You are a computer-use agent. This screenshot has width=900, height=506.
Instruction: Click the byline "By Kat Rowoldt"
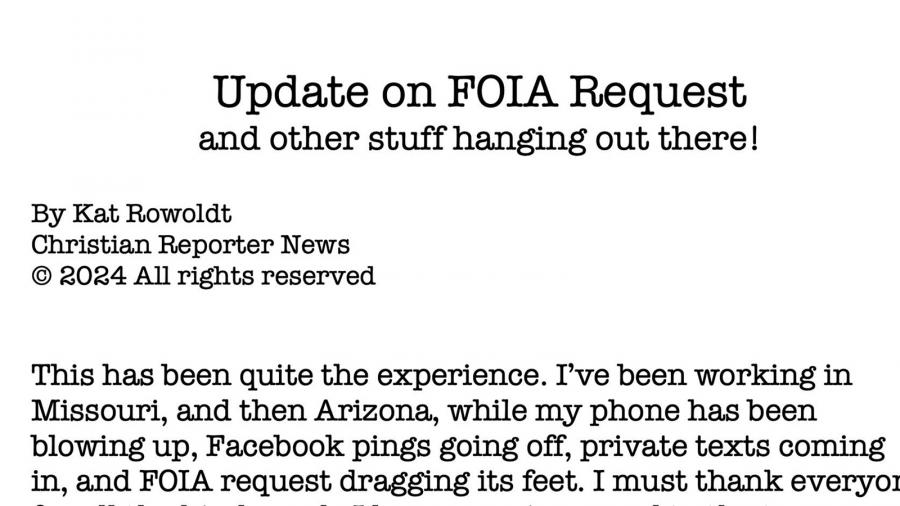click(131, 213)
